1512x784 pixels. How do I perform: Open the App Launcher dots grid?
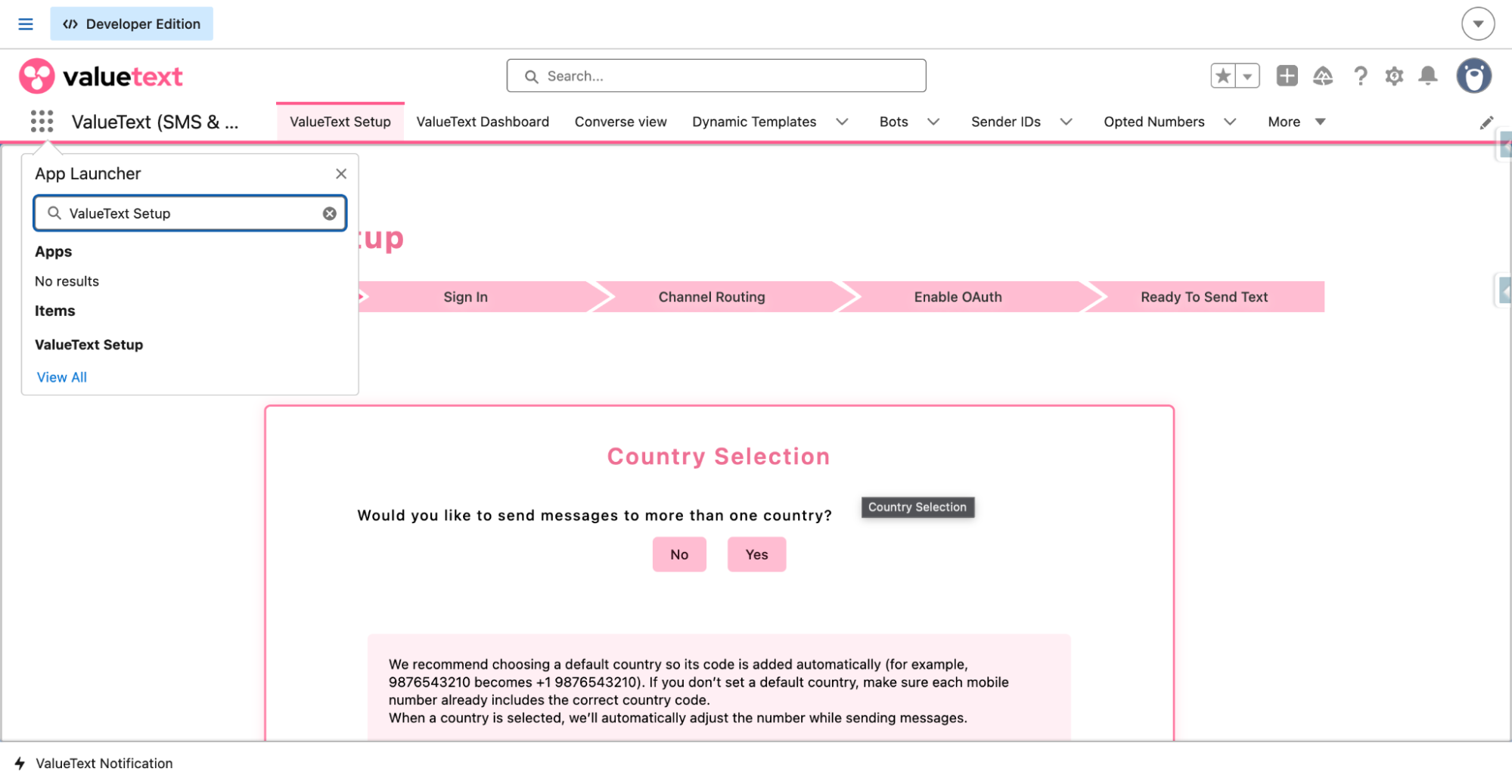point(42,121)
